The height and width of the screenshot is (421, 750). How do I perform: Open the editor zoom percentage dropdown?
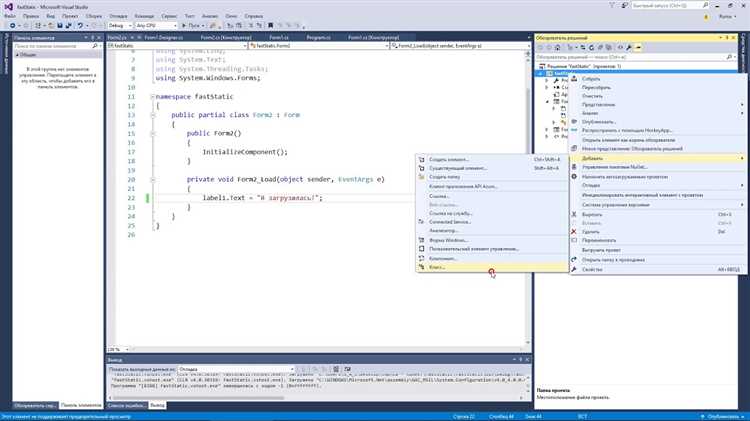coord(118,350)
